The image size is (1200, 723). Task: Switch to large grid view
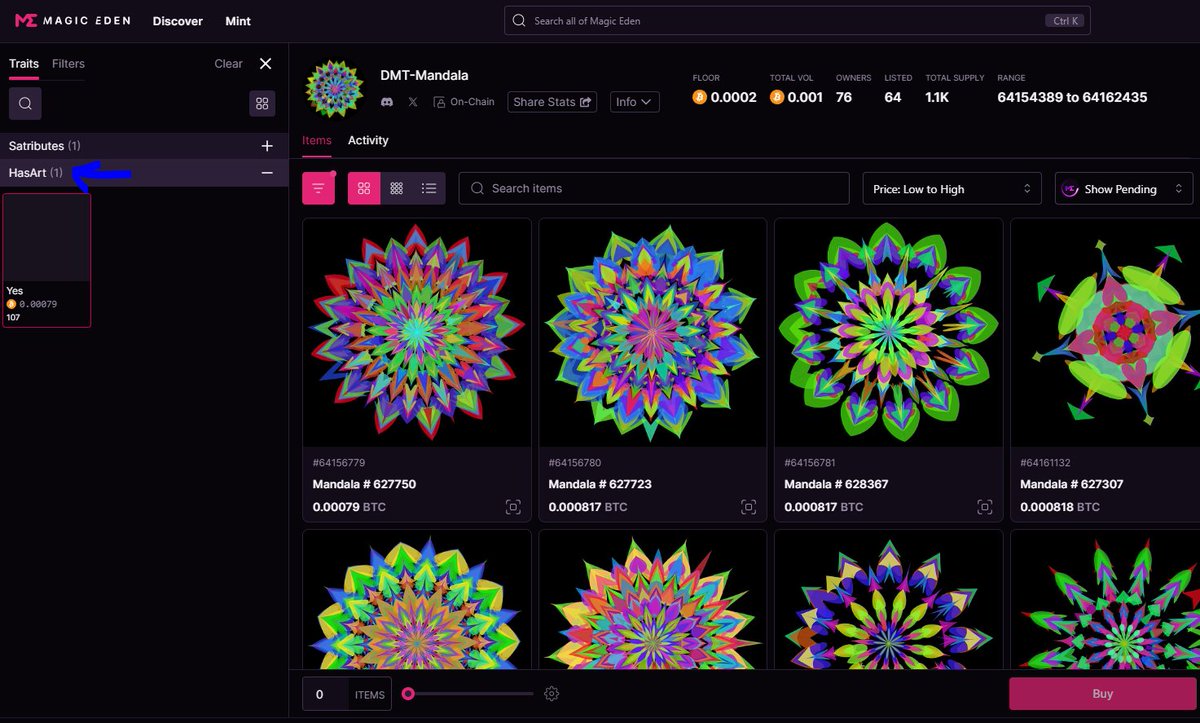(364, 188)
